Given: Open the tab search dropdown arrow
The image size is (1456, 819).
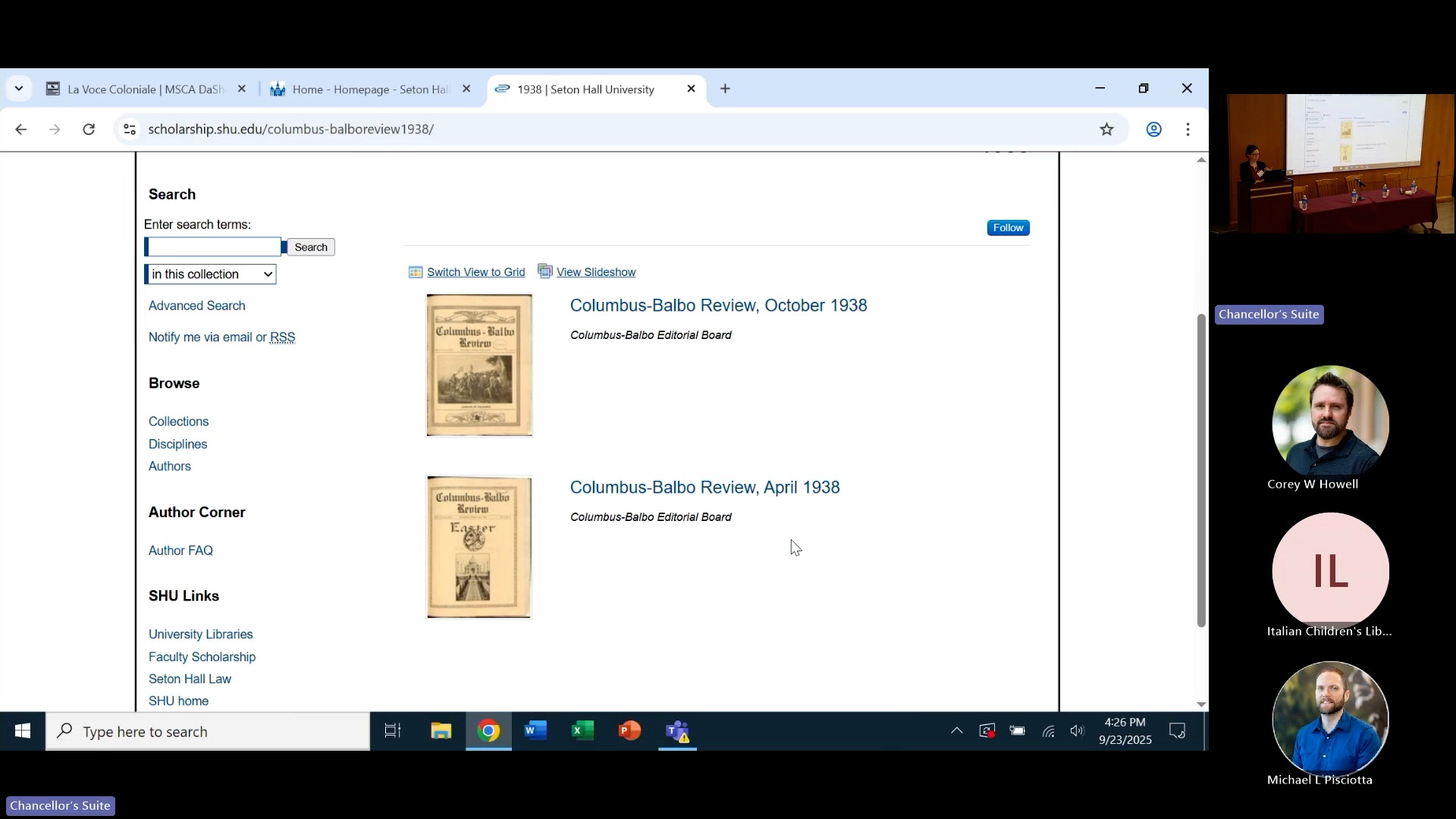Looking at the screenshot, I should coord(19,89).
